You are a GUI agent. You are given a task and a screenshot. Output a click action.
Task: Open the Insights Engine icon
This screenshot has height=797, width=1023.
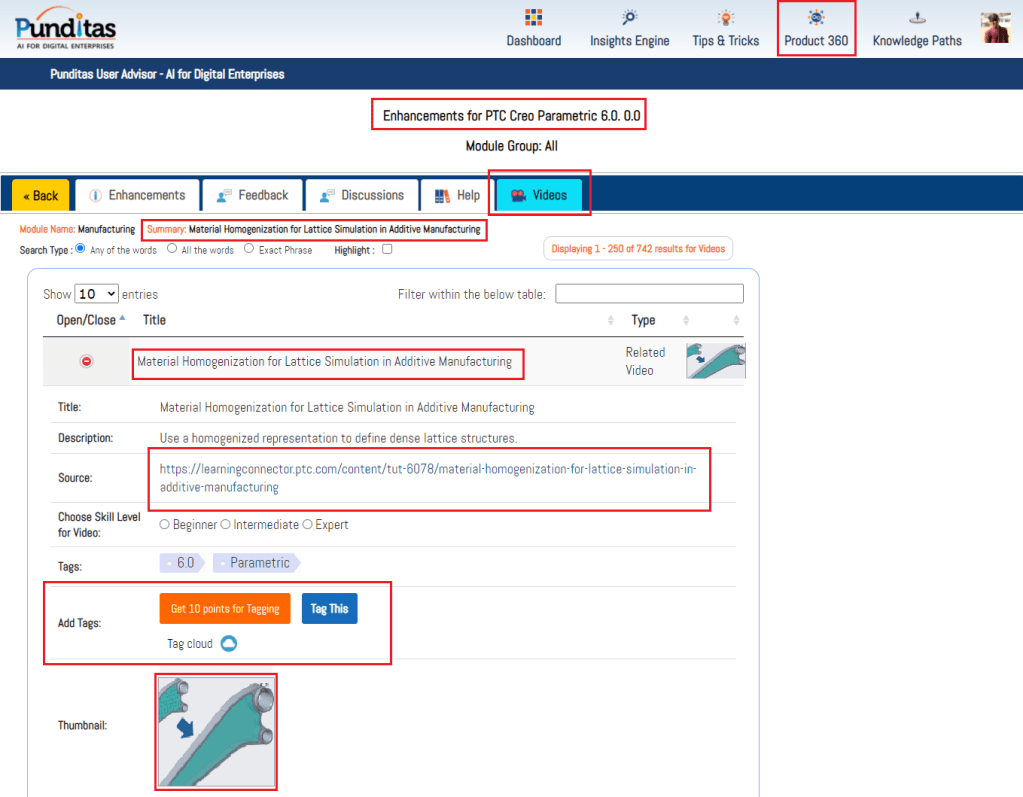point(629,18)
